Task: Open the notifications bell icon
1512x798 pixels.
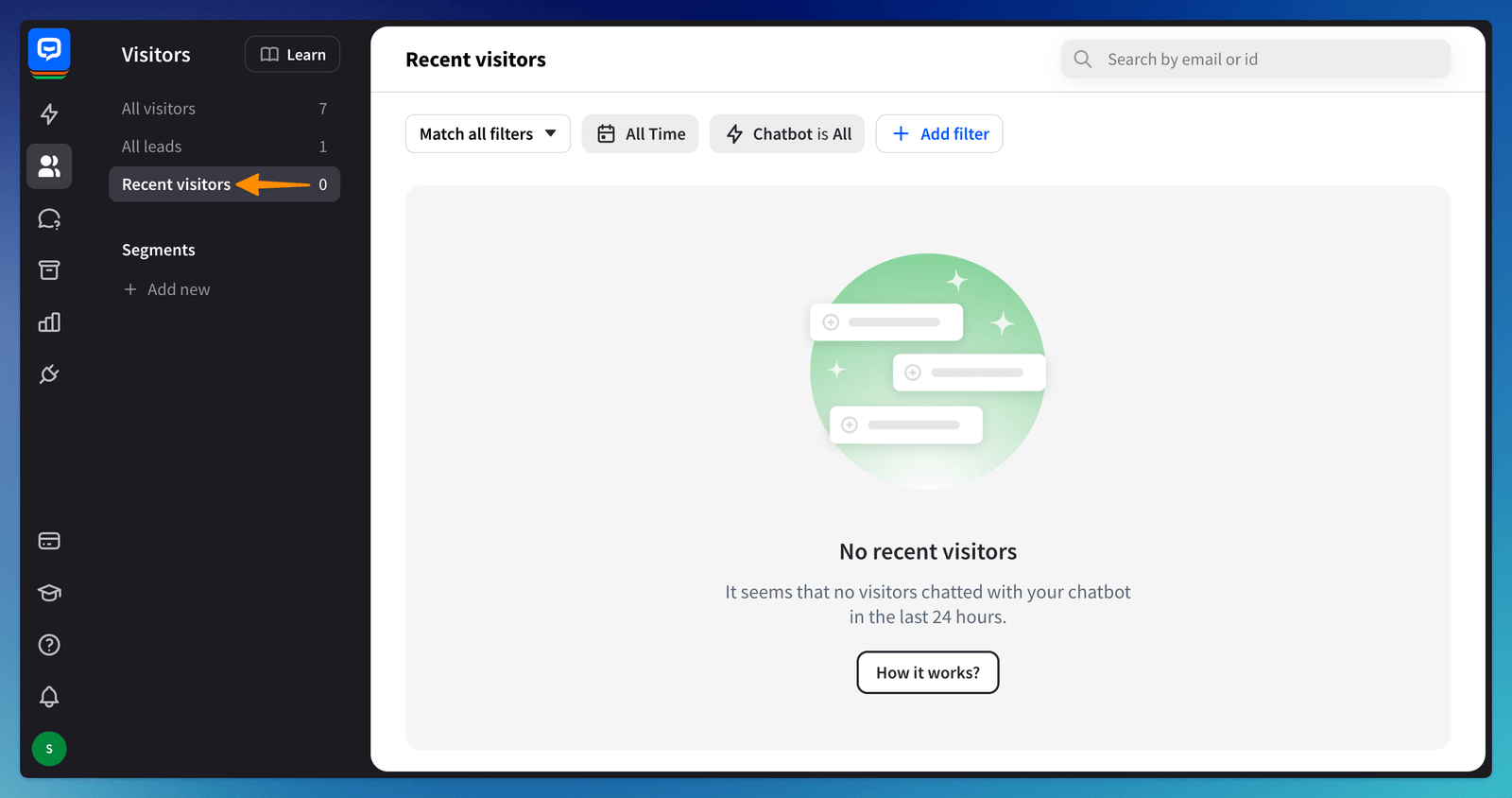Action: 49,697
